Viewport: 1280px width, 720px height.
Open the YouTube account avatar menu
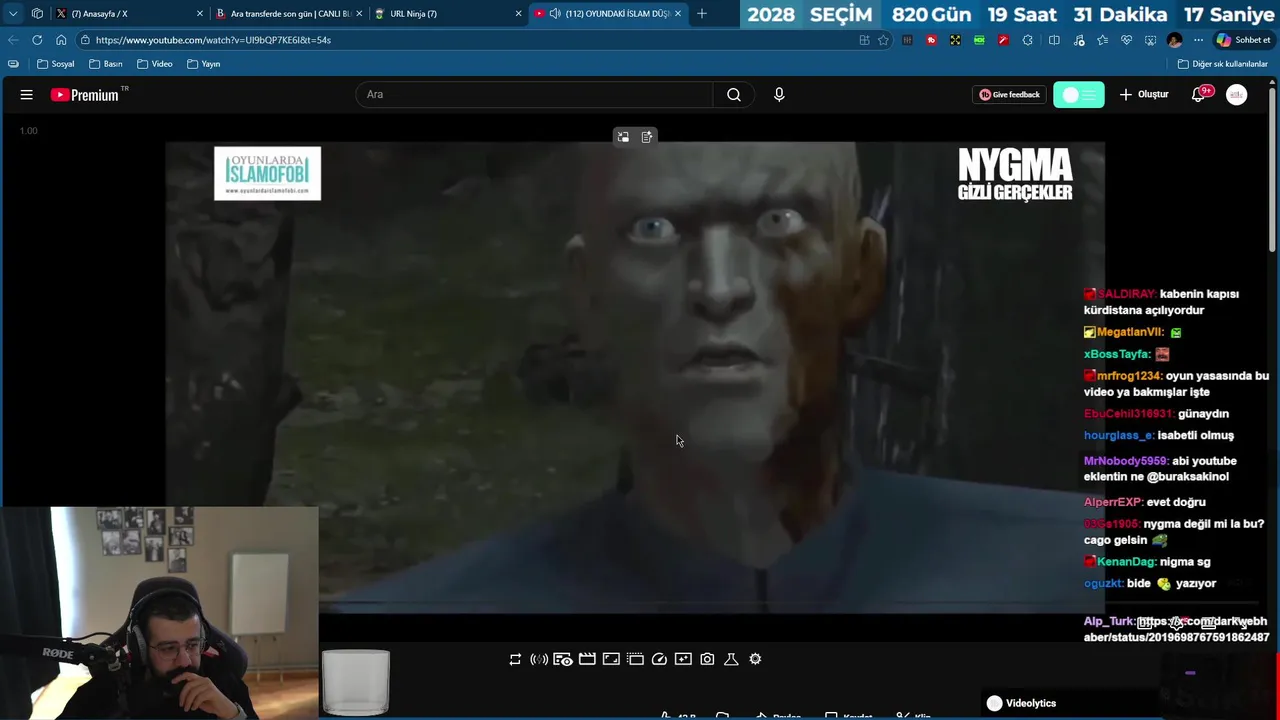pos(1237,95)
